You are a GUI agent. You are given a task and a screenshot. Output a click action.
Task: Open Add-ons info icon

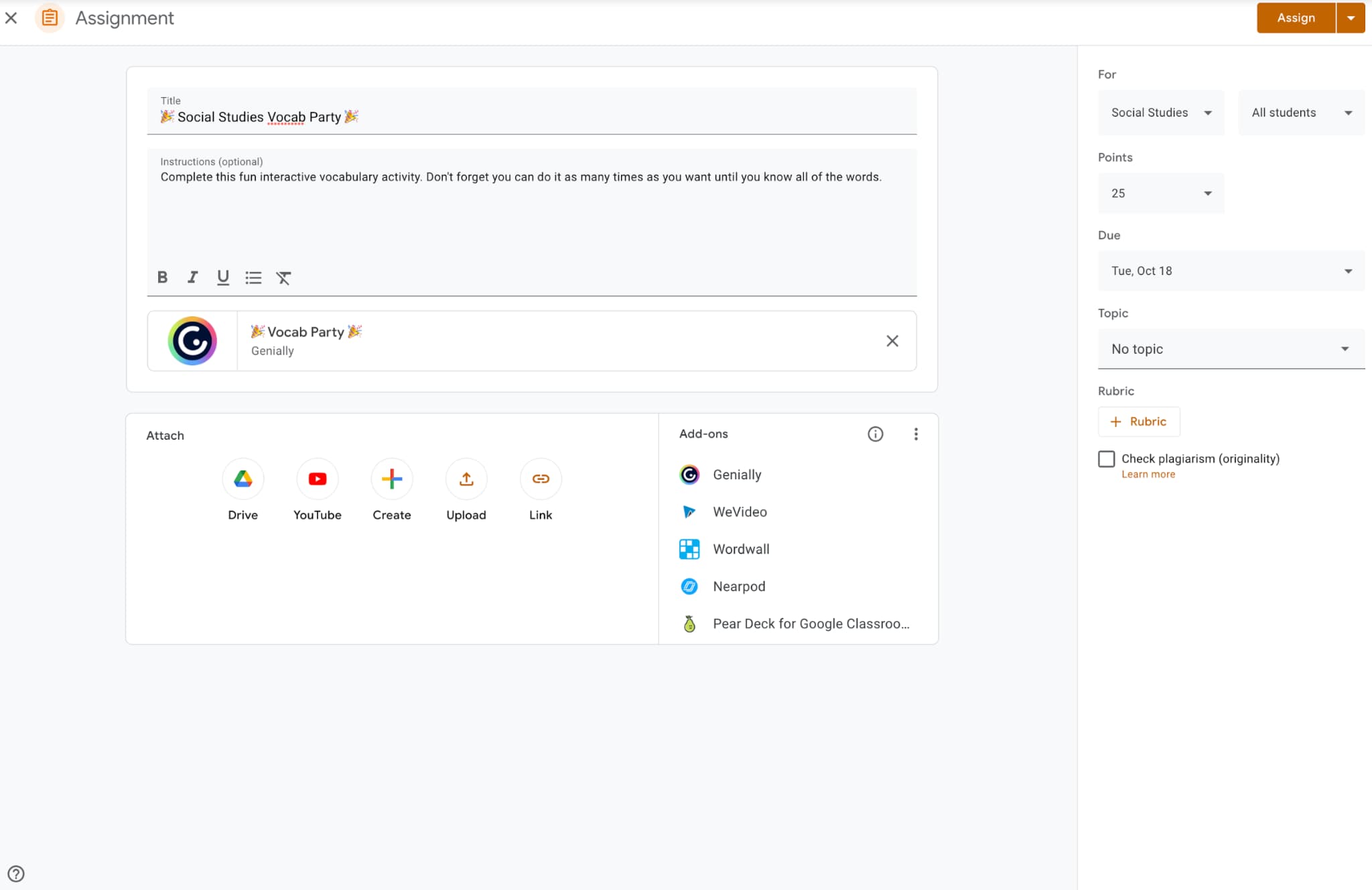pyautogui.click(x=875, y=434)
